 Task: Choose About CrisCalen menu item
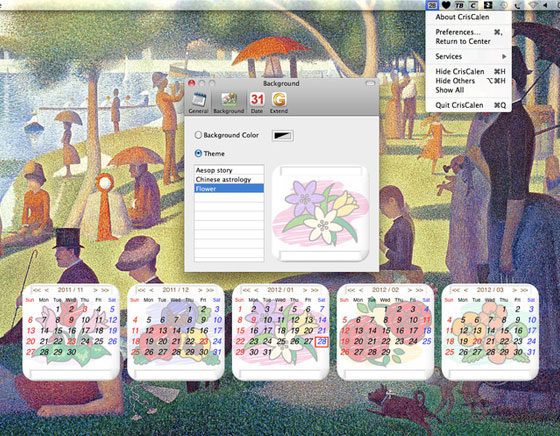point(469,17)
